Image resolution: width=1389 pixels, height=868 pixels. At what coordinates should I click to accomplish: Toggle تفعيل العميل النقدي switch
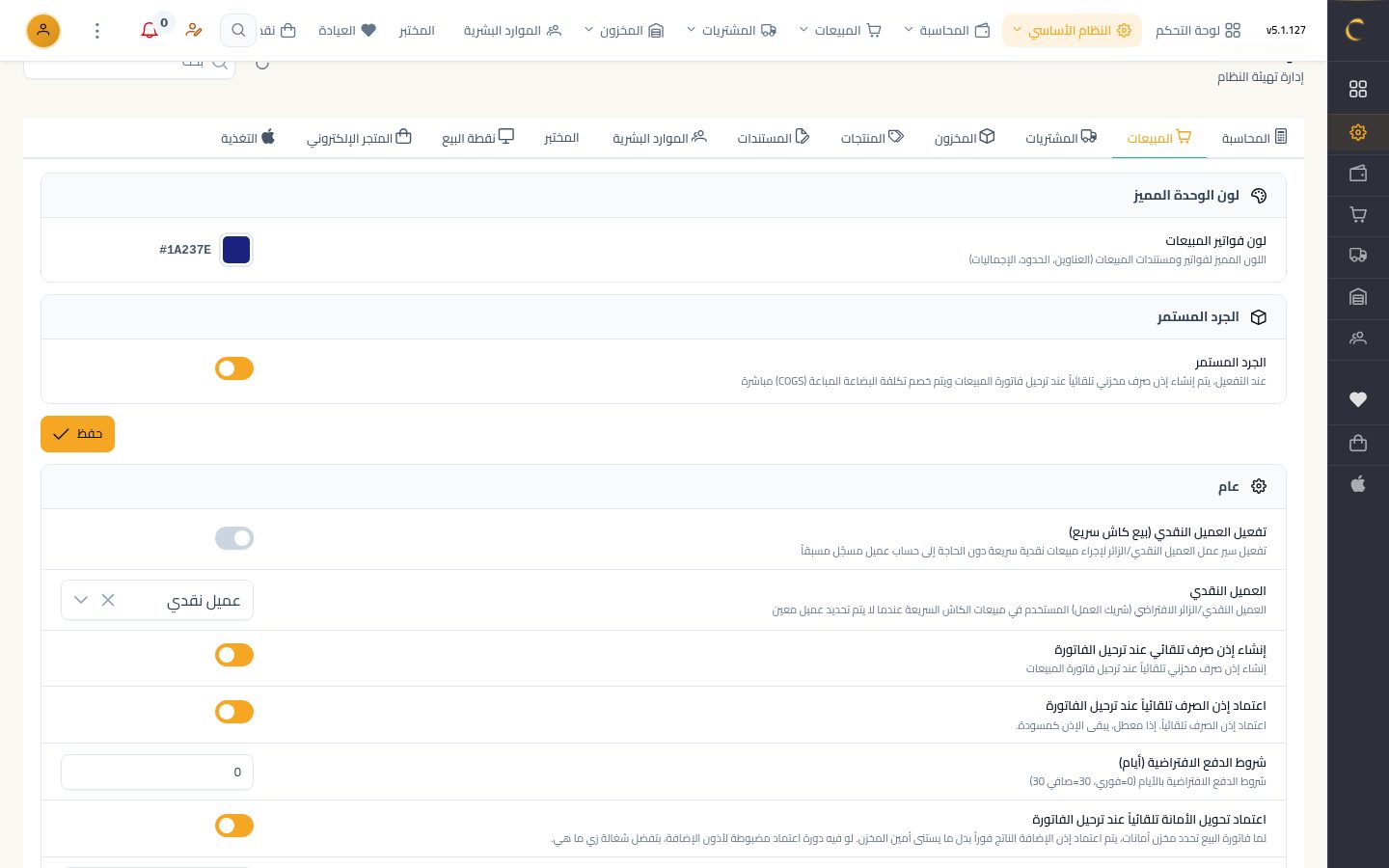pyautogui.click(x=234, y=538)
